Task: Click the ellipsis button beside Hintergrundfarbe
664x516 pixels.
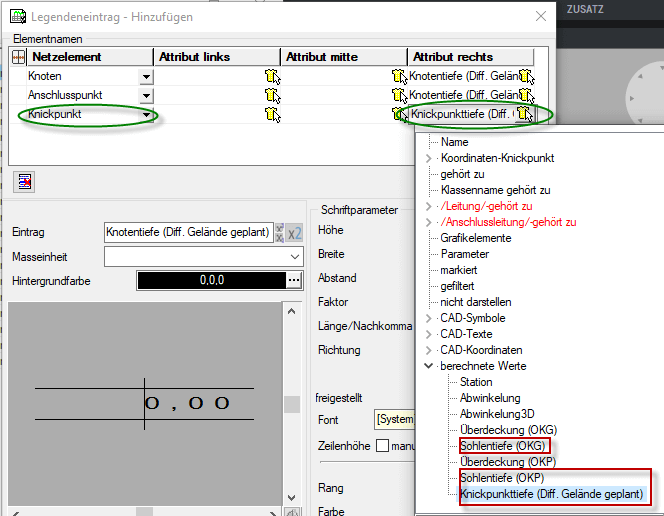Action: pos(294,280)
